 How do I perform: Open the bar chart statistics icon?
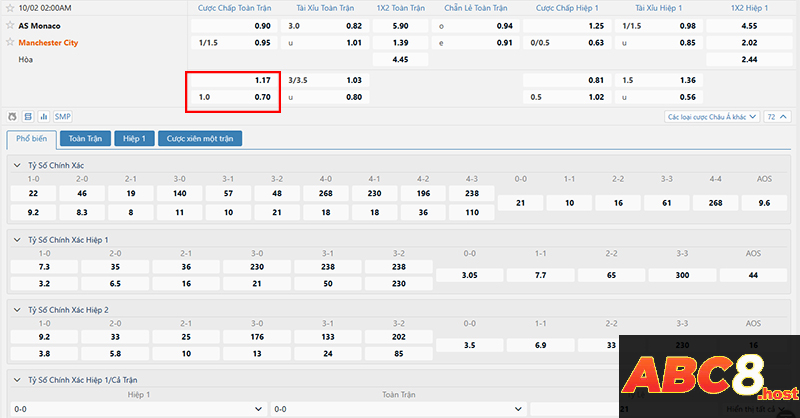pos(44,116)
